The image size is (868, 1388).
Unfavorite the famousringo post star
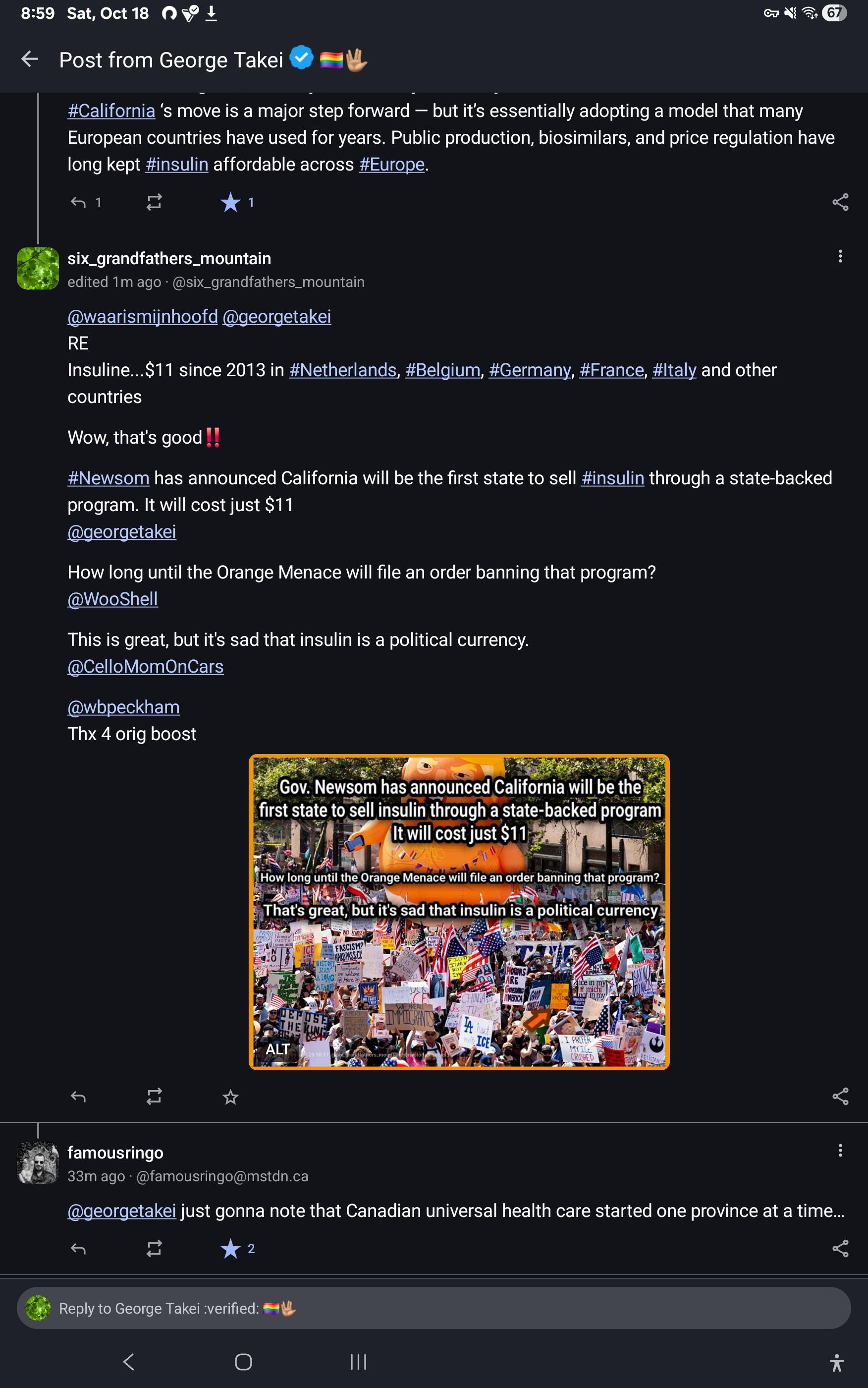coord(230,1248)
